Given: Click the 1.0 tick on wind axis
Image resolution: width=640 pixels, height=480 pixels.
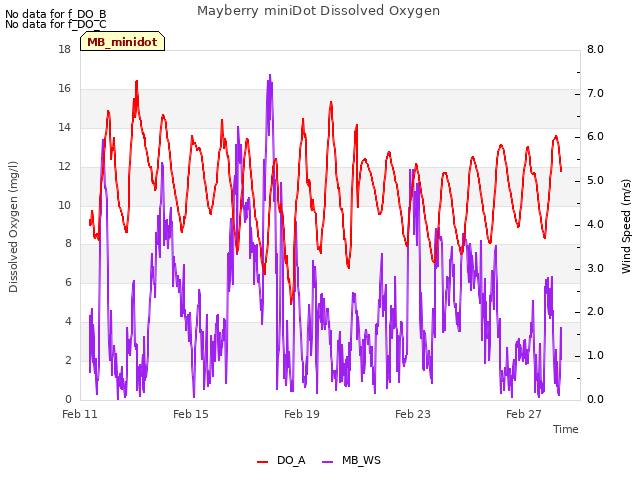Looking at the screenshot, I should pyautogui.click(x=595, y=356).
